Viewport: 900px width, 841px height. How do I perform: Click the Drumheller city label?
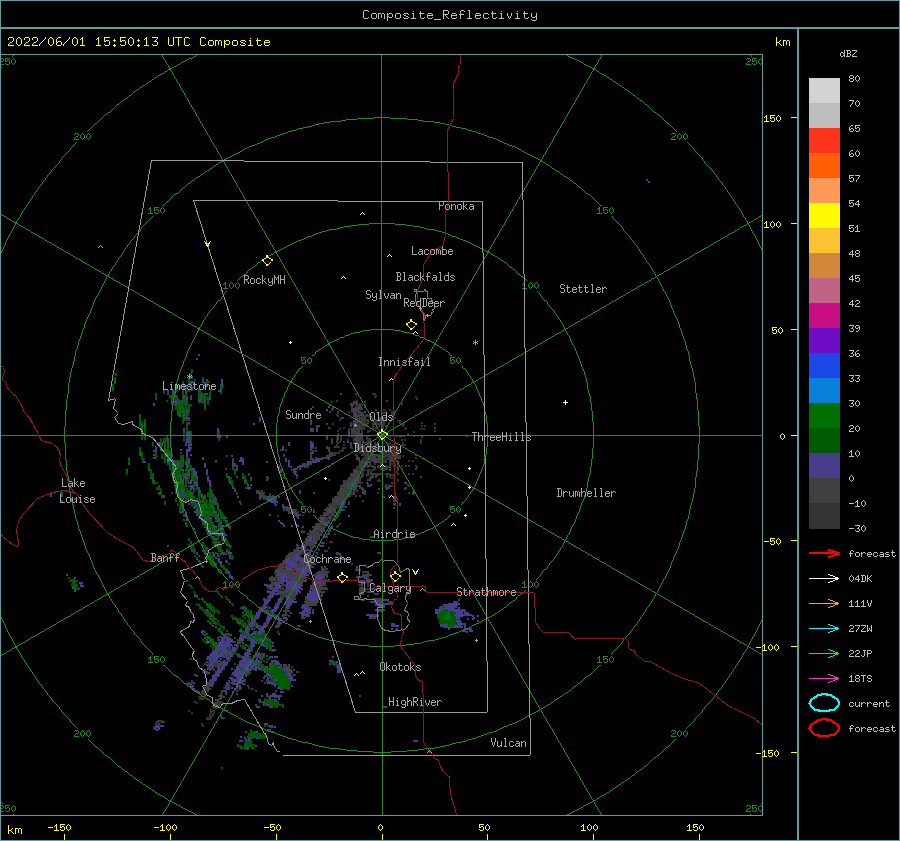[586, 493]
